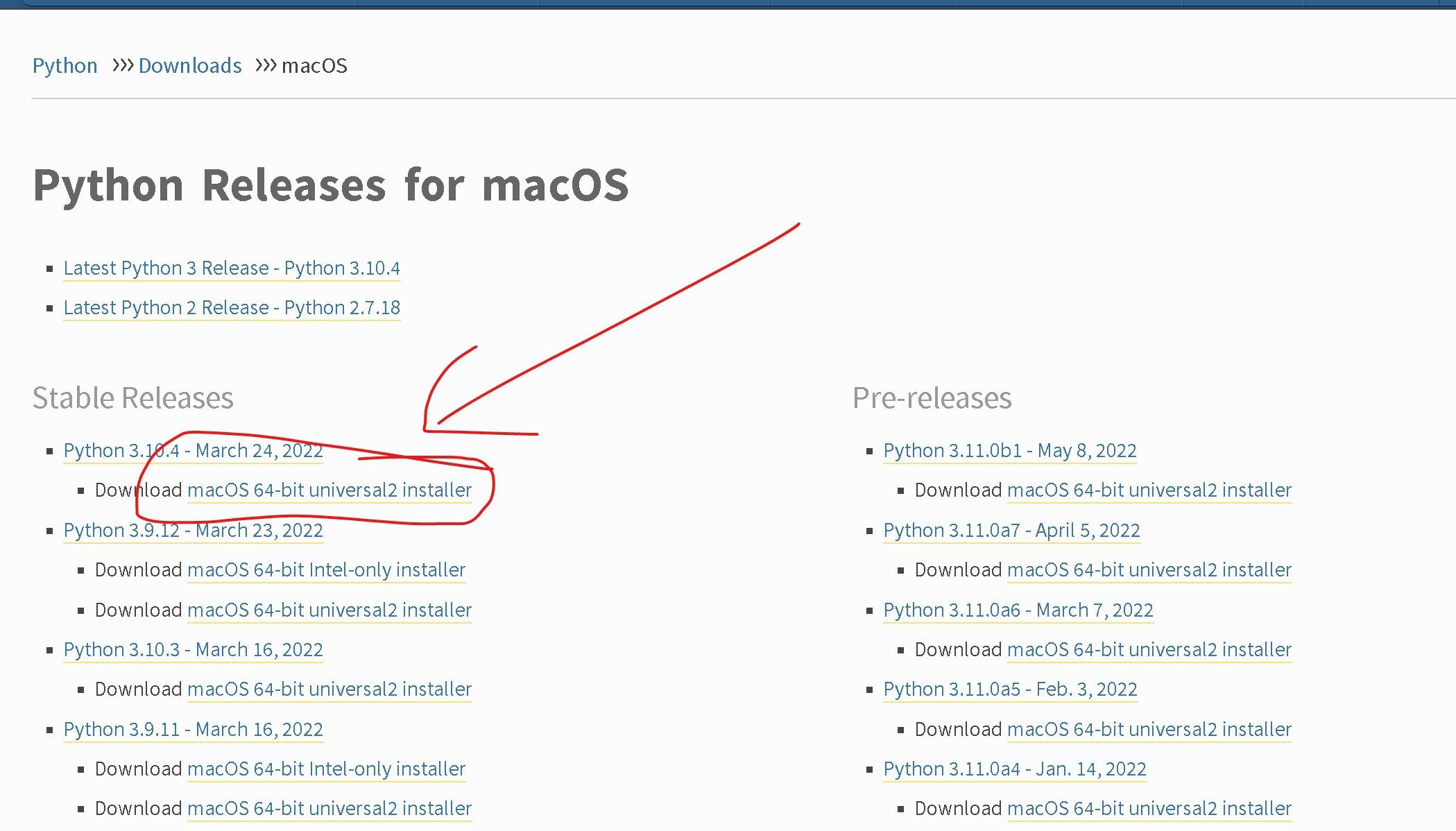
Task: Open Latest Python 3 Release - Python 3.10.4
Action: tap(232, 268)
